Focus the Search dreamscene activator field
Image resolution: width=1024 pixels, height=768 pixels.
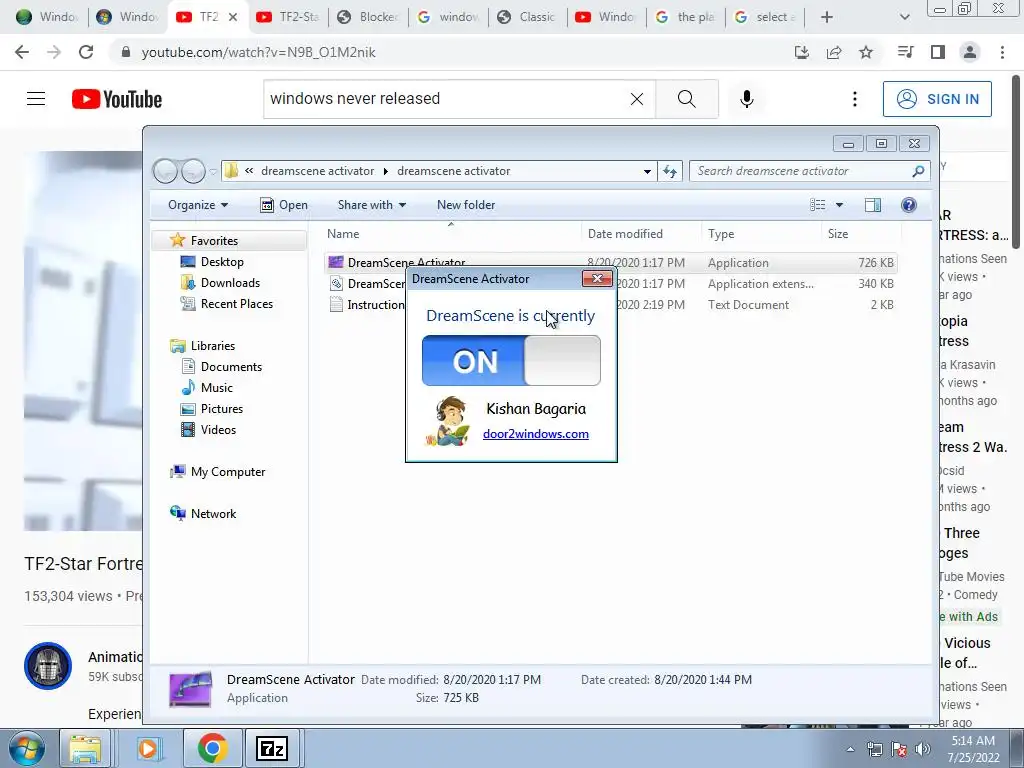(x=810, y=171)
